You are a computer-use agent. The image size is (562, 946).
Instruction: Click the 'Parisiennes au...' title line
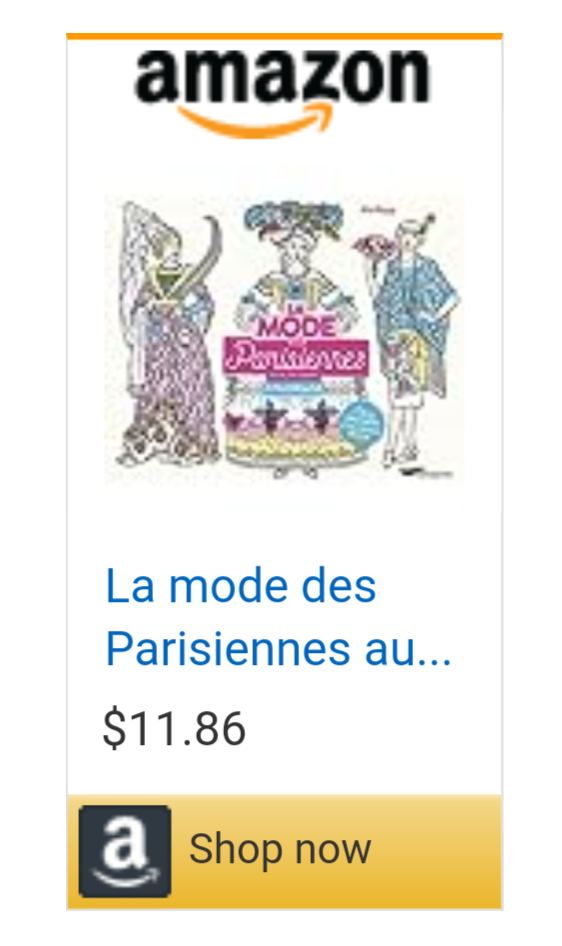tap(278, 649)
